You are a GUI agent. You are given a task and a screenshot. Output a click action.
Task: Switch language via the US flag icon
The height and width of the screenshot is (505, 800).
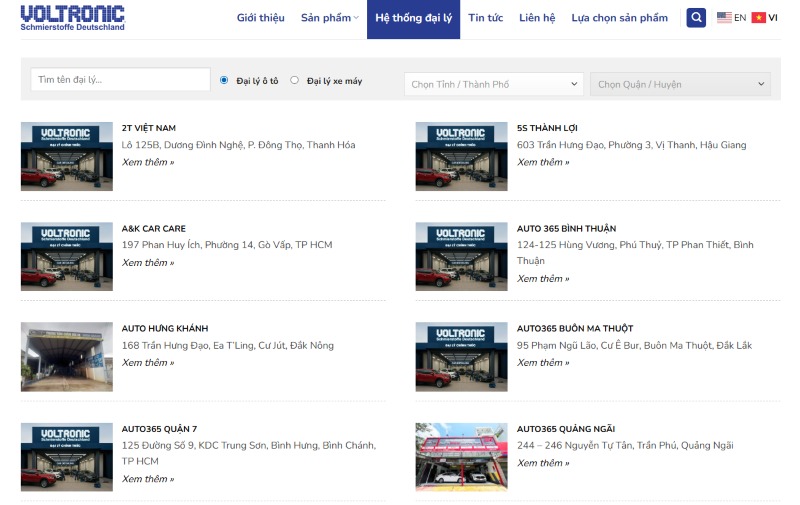coord(724,18)
